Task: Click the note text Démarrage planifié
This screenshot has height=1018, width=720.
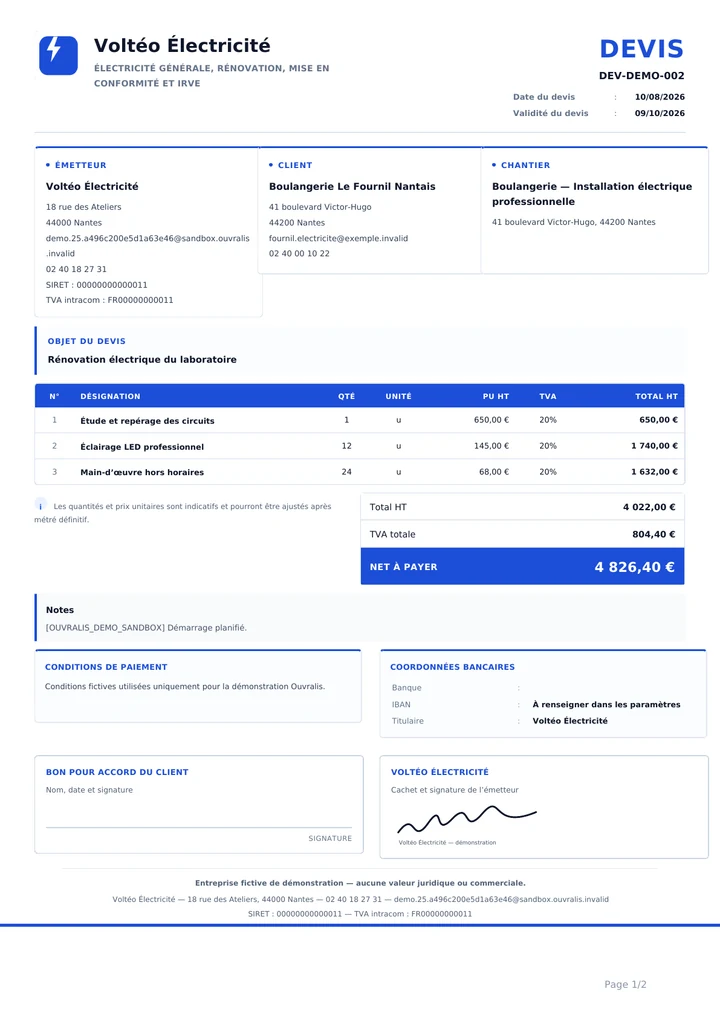Action: point(207,628)
